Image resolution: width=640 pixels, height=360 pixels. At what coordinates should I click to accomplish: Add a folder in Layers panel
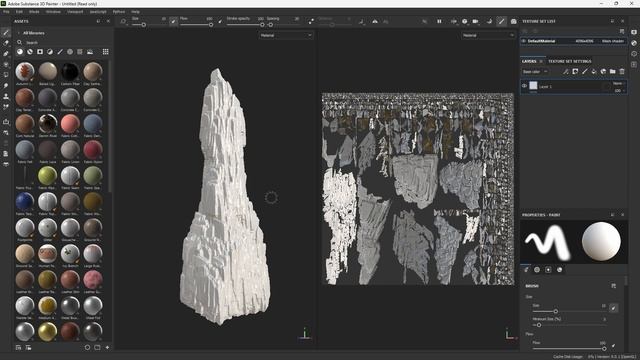613,71
